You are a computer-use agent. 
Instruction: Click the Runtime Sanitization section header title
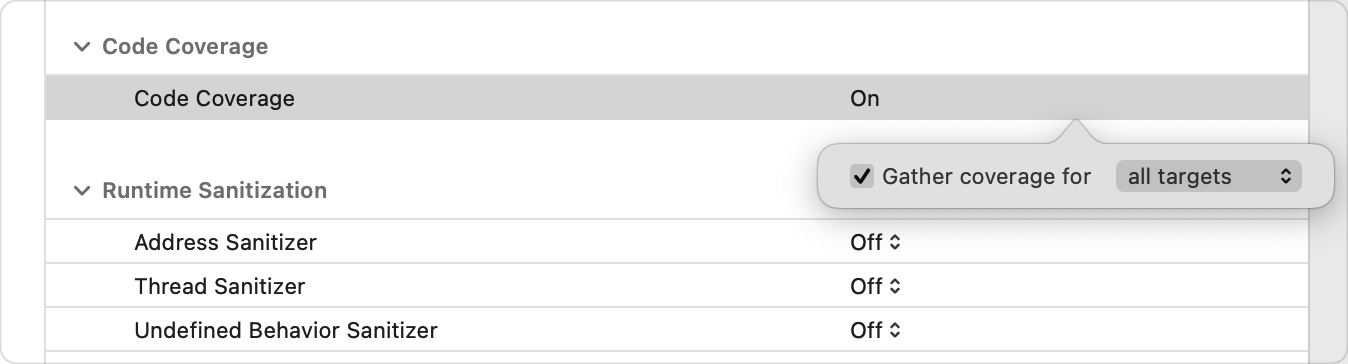pos(214,190)
